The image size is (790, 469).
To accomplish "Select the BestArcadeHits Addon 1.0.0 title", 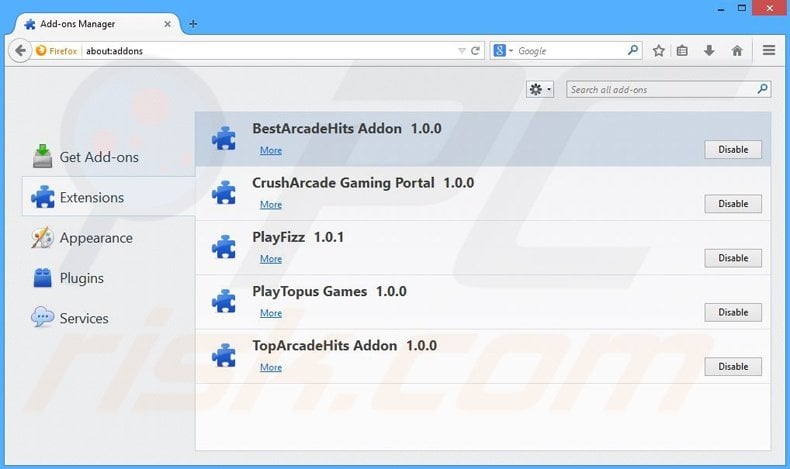I will tap(347, 128).
